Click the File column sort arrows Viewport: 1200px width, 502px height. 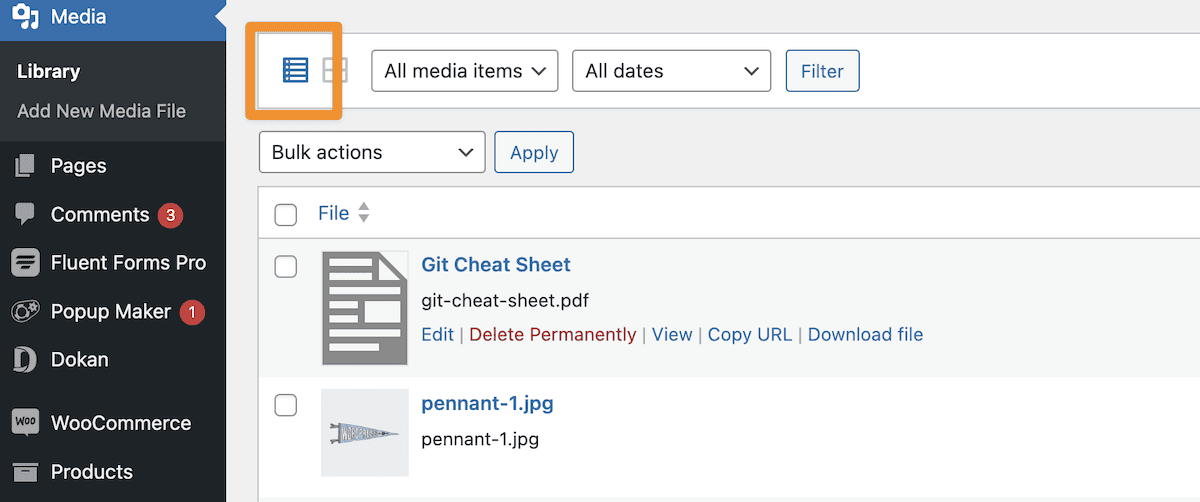[364, 213]
